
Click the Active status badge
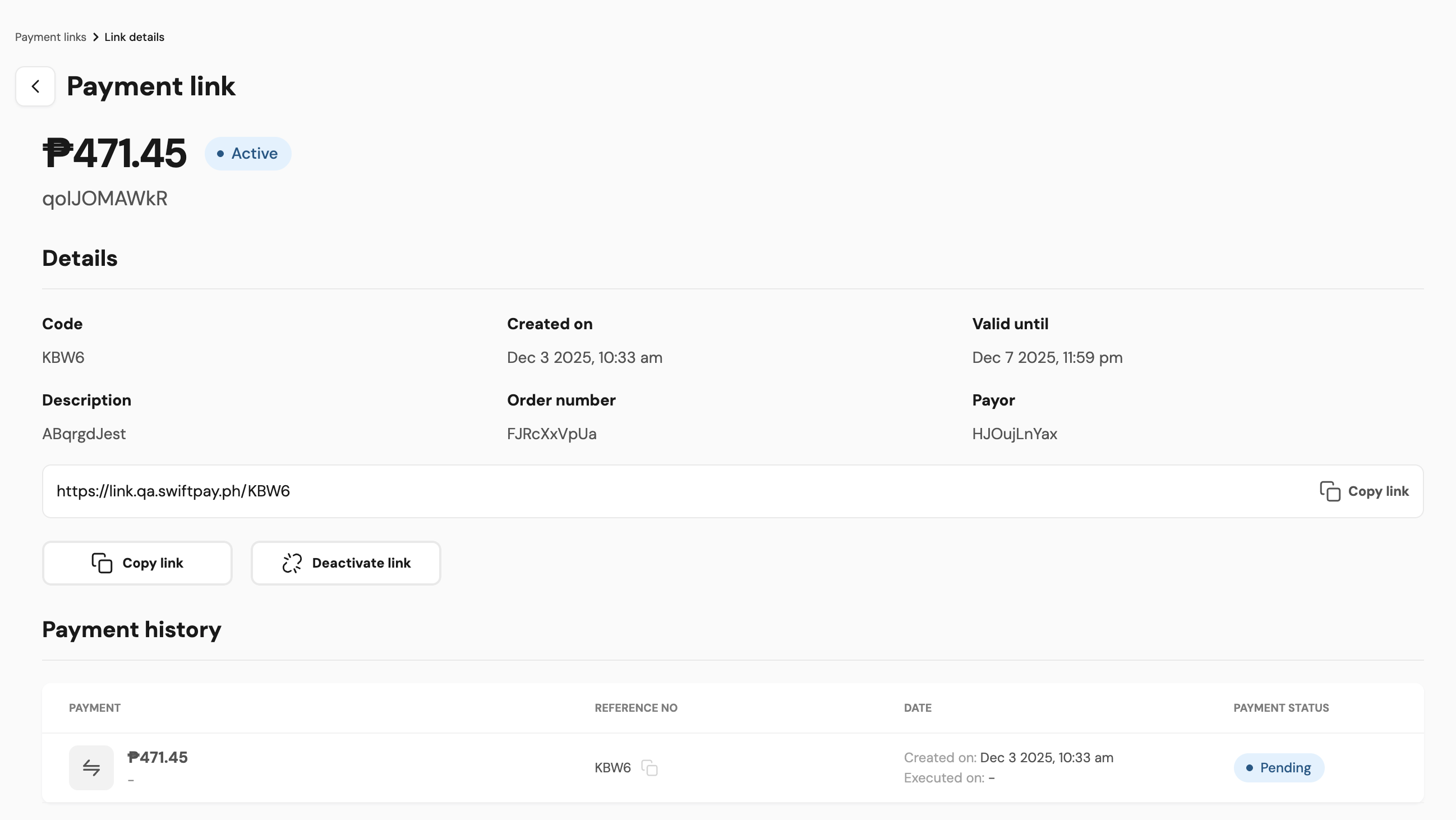pyautogui.click(x=247, y=154)
